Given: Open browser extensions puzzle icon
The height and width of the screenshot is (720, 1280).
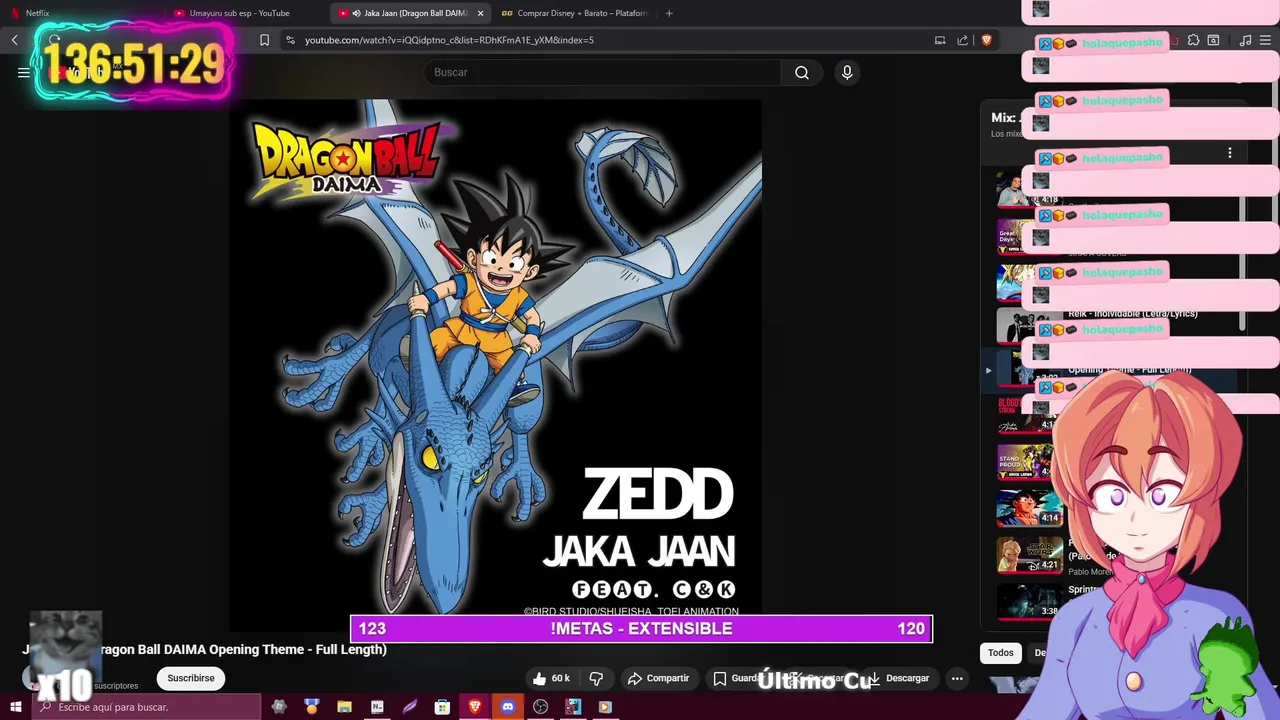Looking at the screenshot, I should click(x=1193, y=40).
